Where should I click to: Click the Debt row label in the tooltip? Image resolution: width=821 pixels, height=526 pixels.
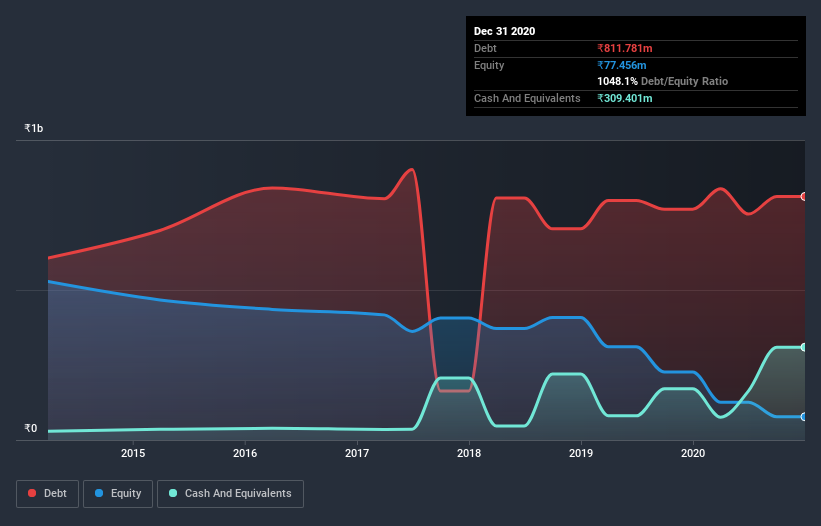(x=485, y=49)
